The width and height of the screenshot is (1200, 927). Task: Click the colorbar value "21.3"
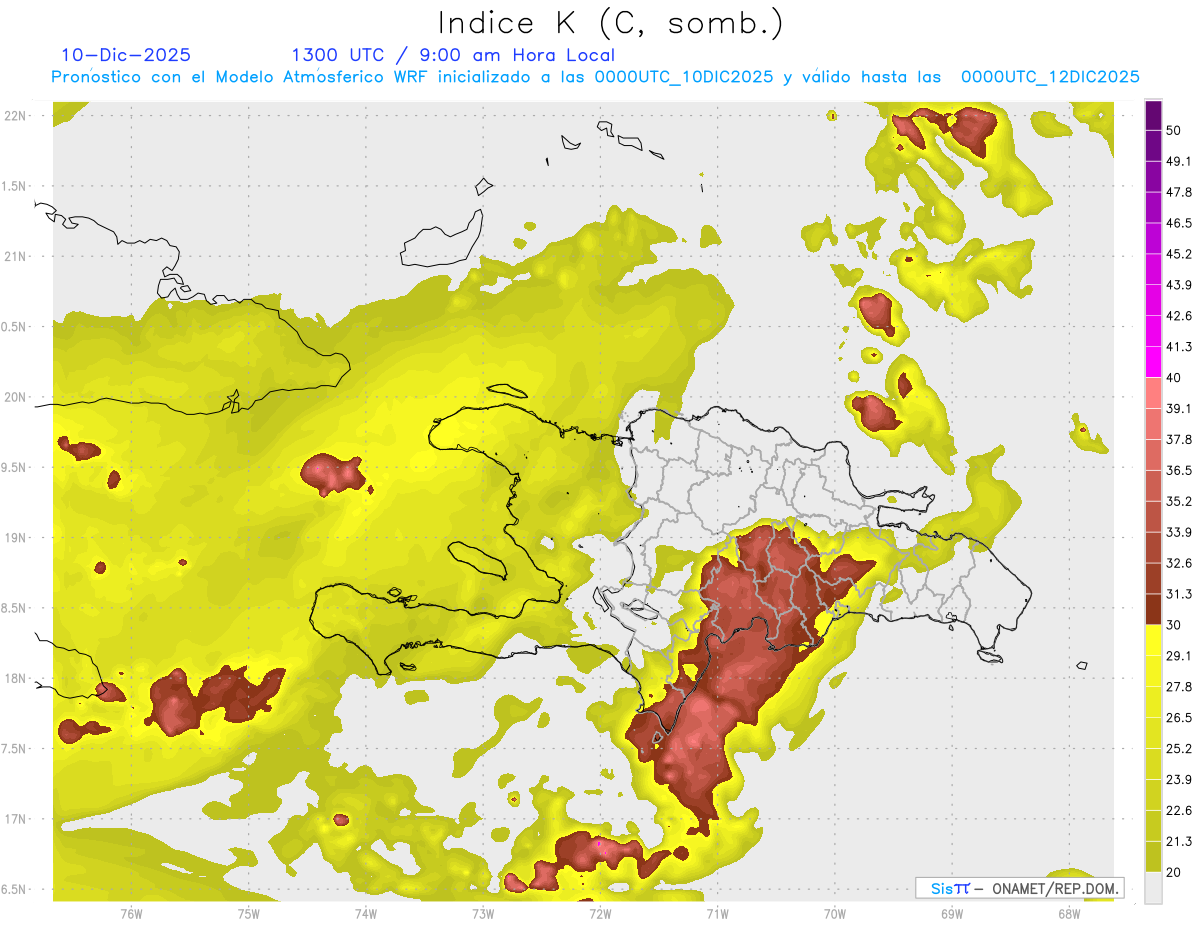click(1180, 841)
